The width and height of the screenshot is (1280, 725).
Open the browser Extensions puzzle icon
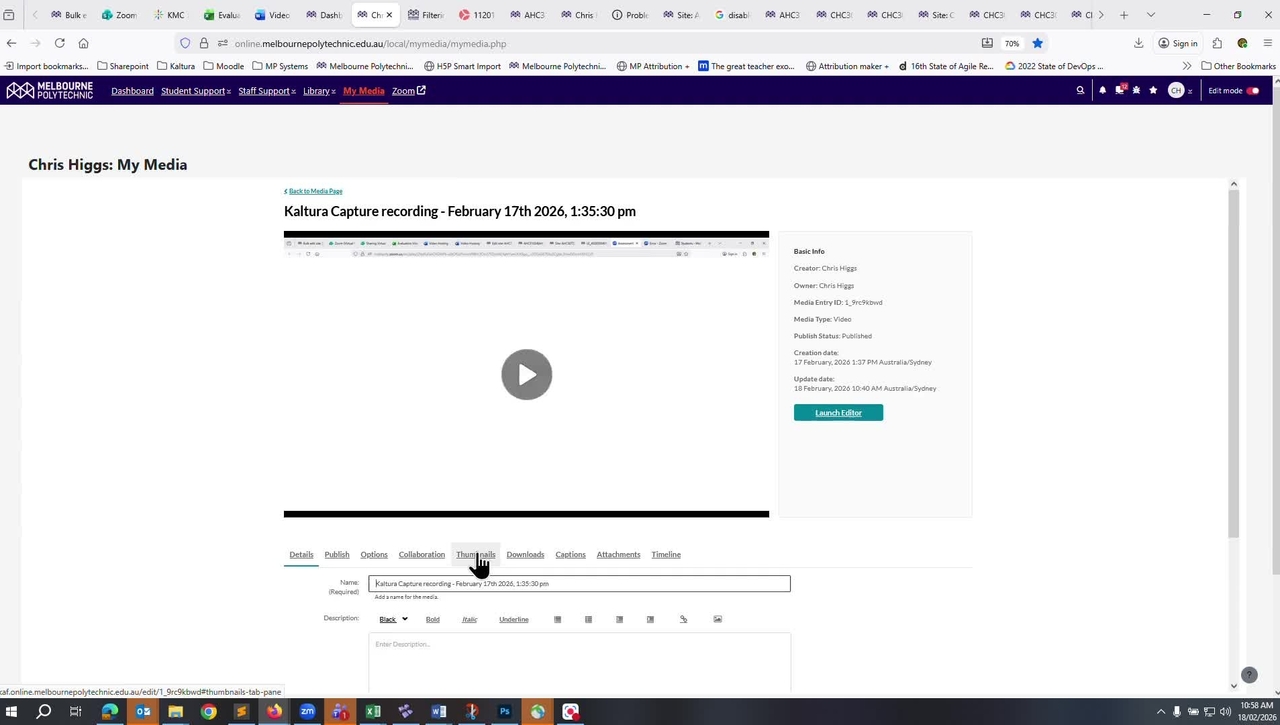1217,43
